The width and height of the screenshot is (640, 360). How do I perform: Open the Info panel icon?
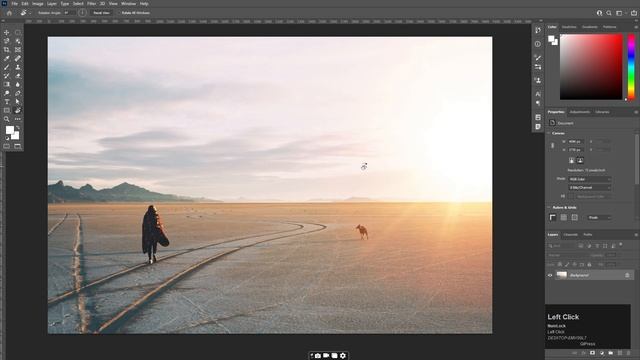[x=538, y=44]
